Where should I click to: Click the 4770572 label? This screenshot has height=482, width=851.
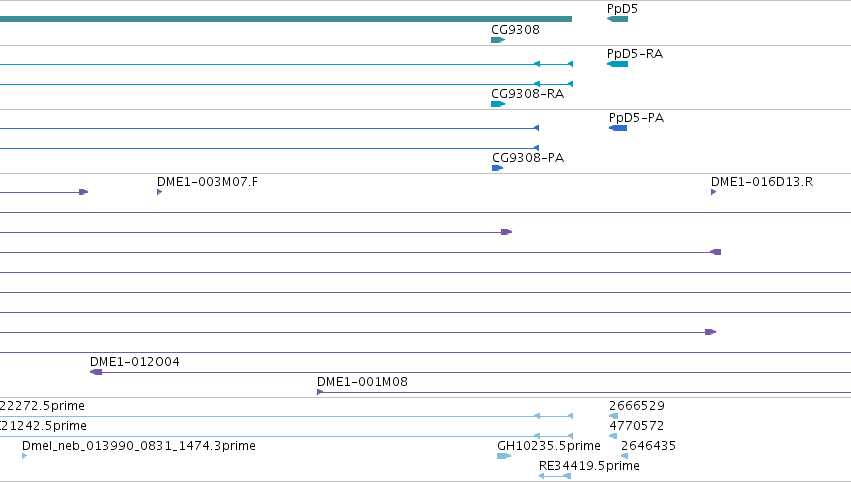637,426
